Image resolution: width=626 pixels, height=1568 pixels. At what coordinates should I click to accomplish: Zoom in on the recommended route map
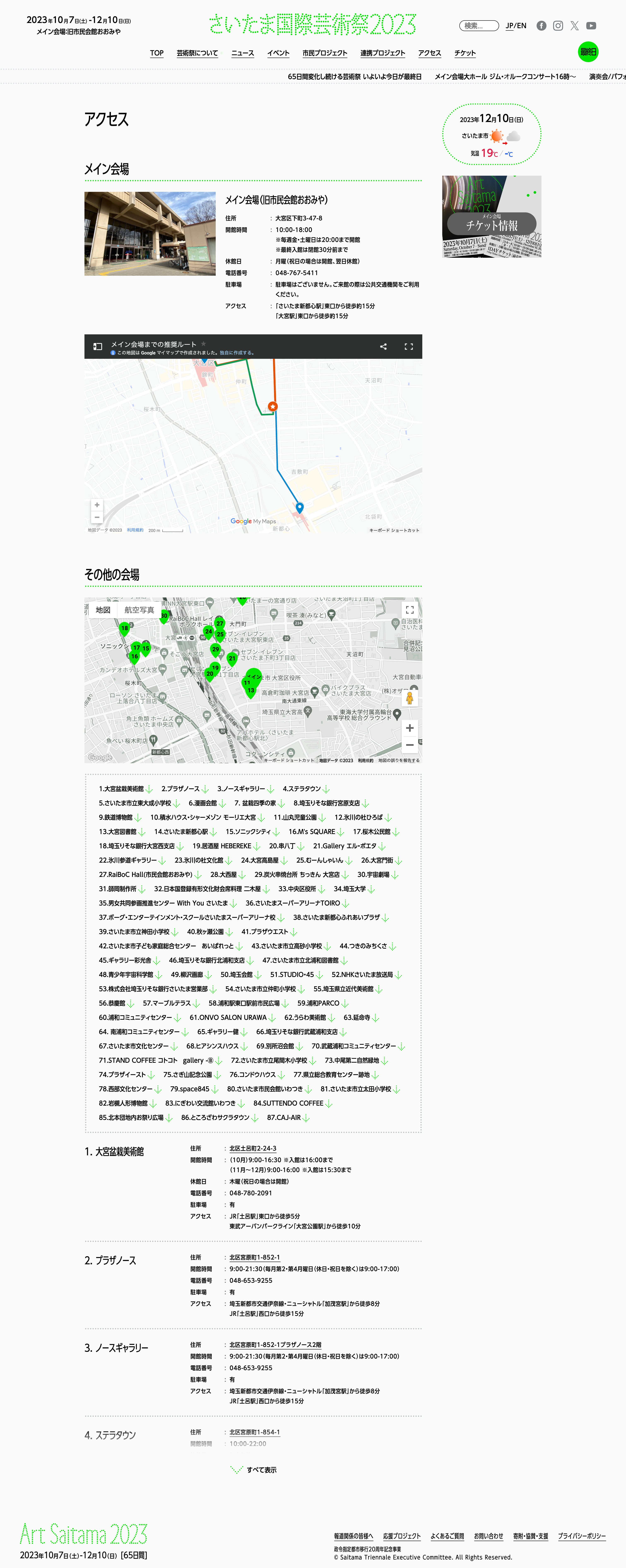click(x=97, y=505)
